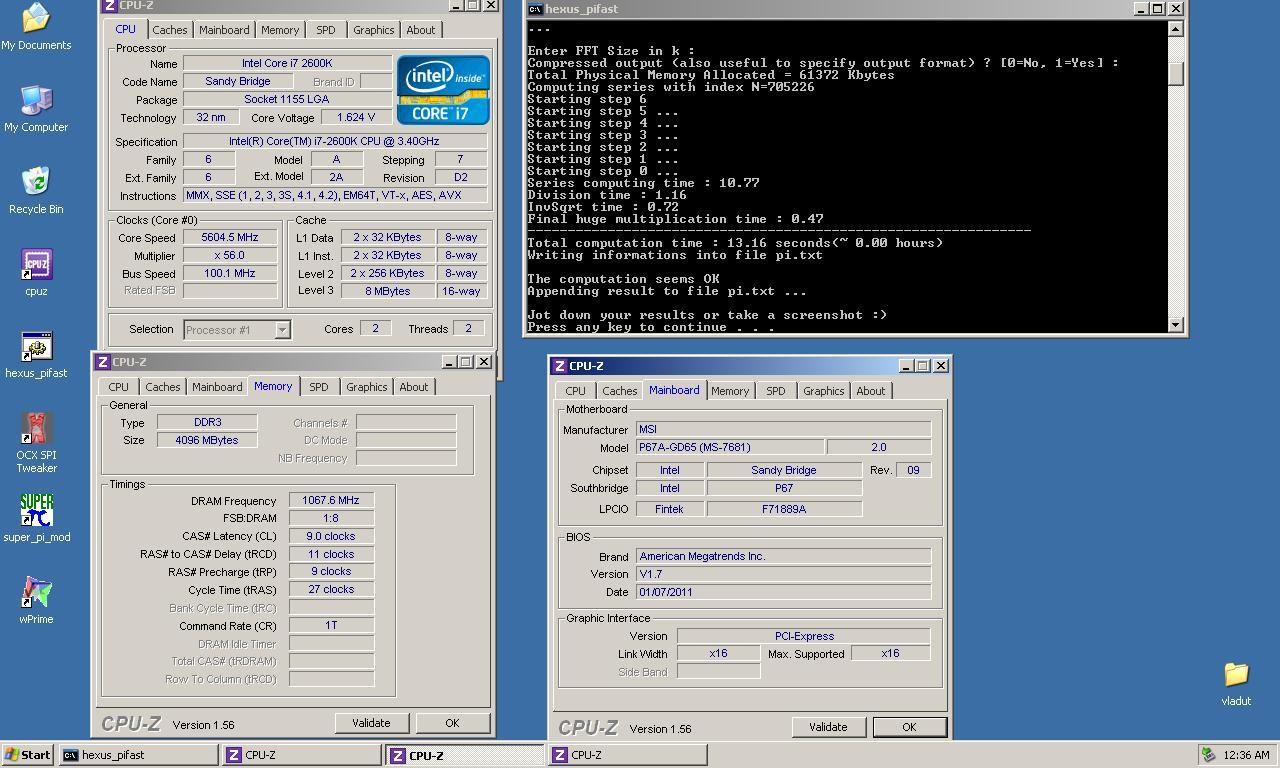Select Caches tab in Memory CPU-Z window

tap(162, 387)
